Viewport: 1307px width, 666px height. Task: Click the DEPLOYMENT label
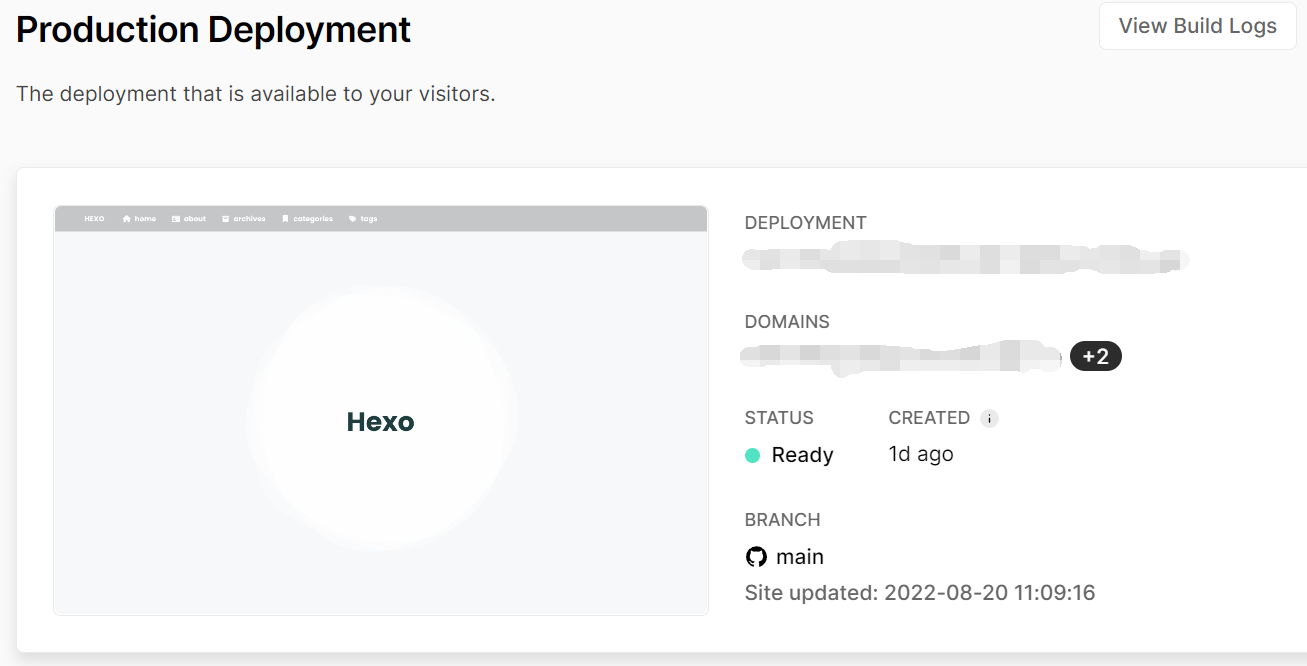(x=806, y=223)
